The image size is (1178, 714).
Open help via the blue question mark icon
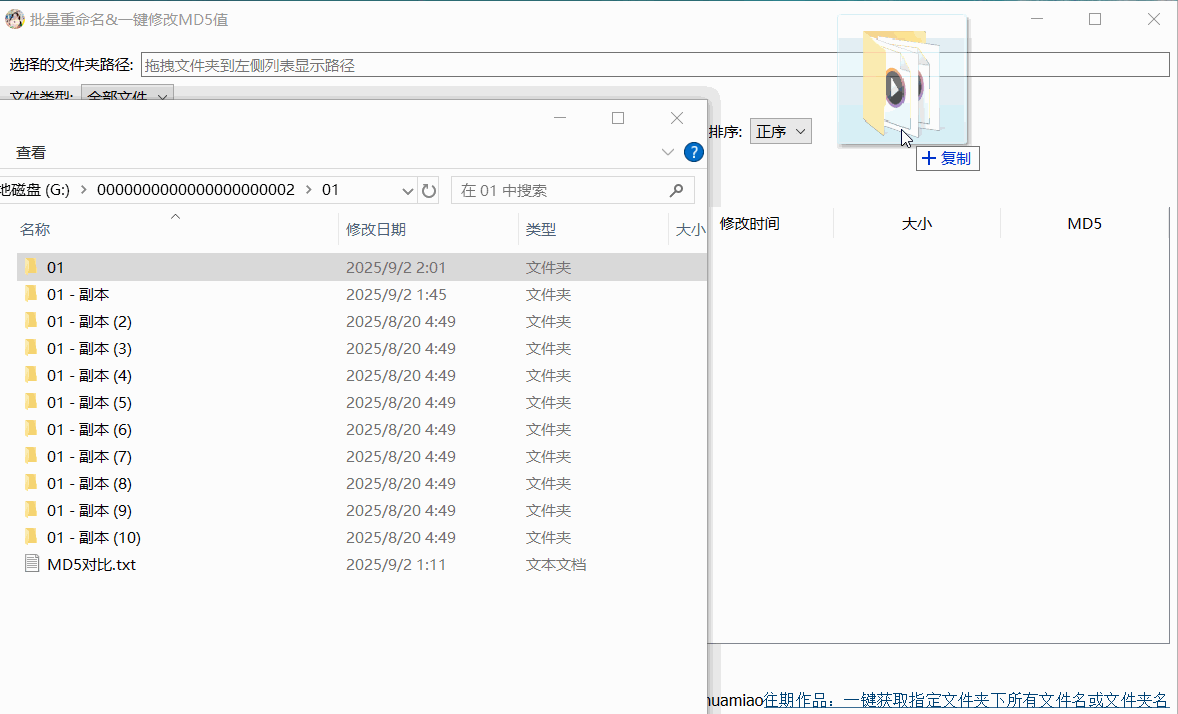[x=694, y=152]
